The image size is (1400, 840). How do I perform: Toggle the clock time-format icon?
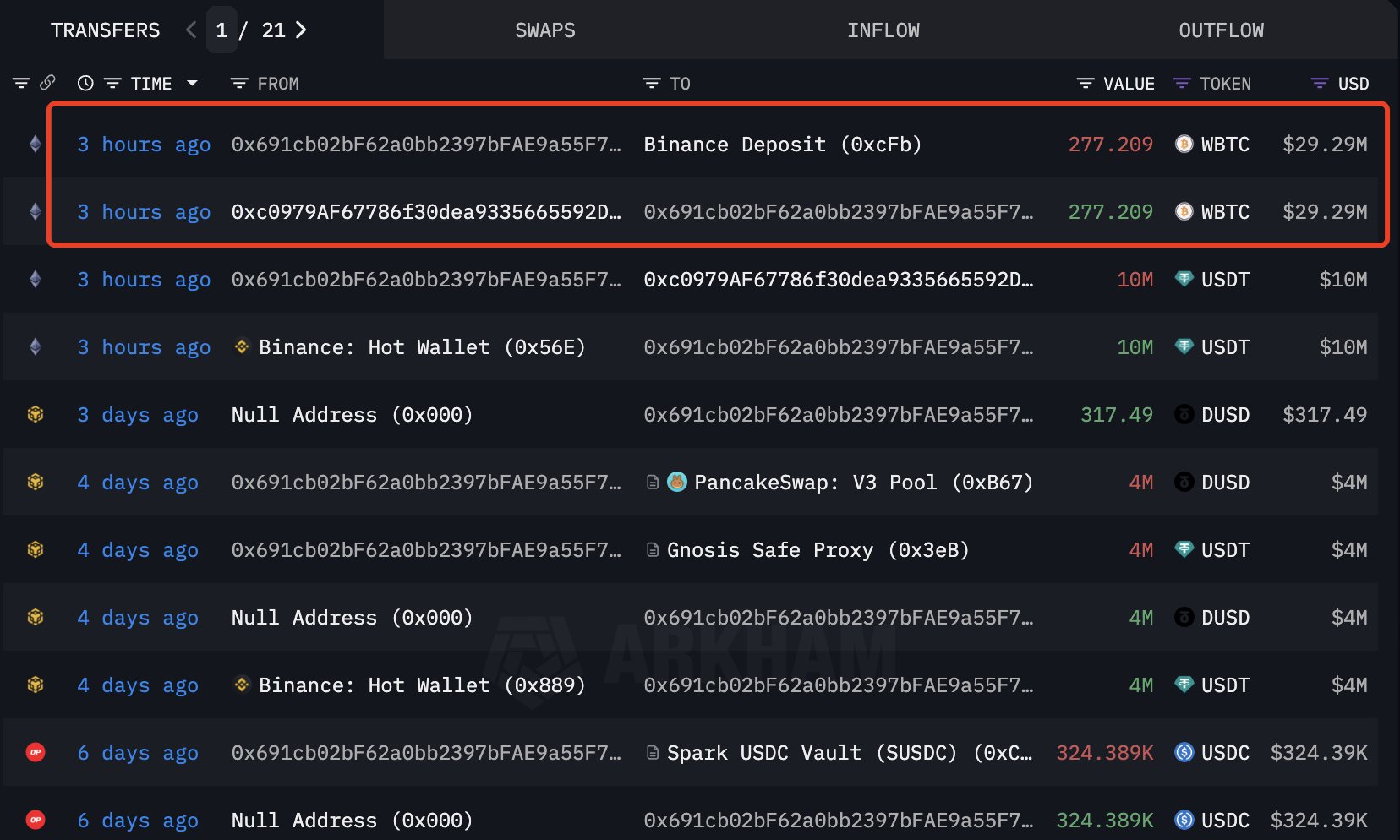click(85, 83)
